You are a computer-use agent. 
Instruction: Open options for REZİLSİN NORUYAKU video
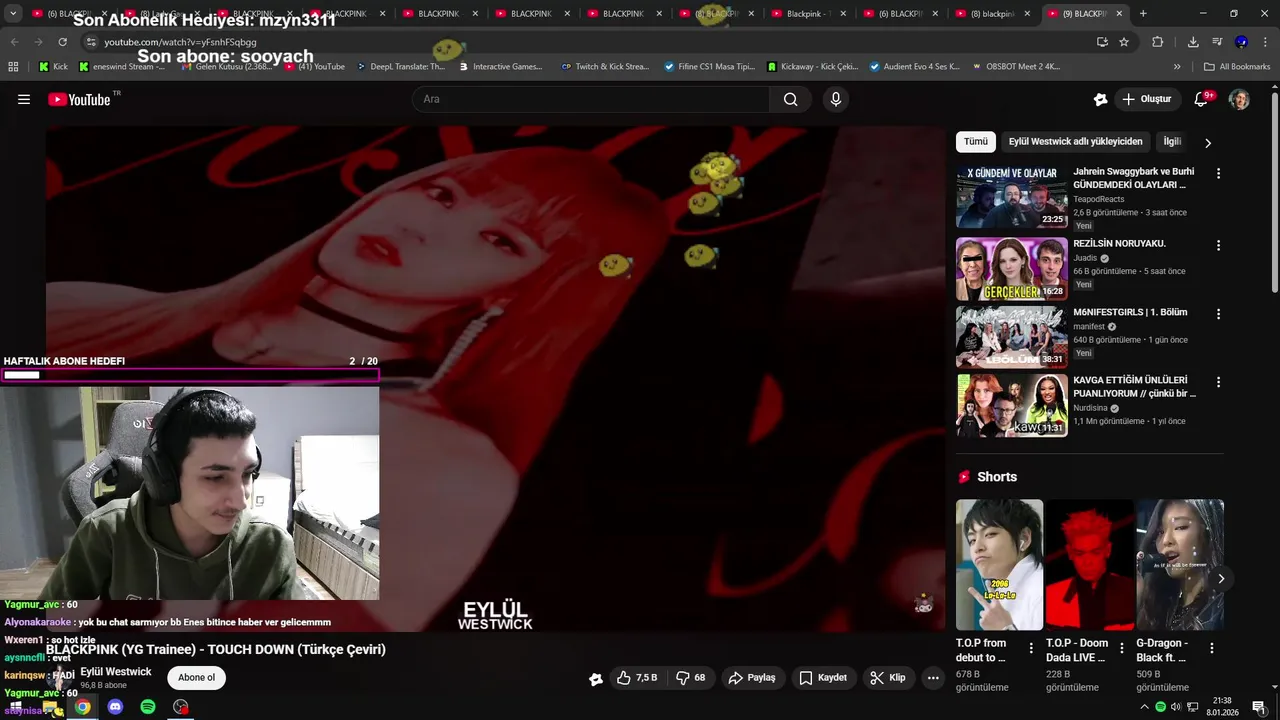pos(1218,246)
